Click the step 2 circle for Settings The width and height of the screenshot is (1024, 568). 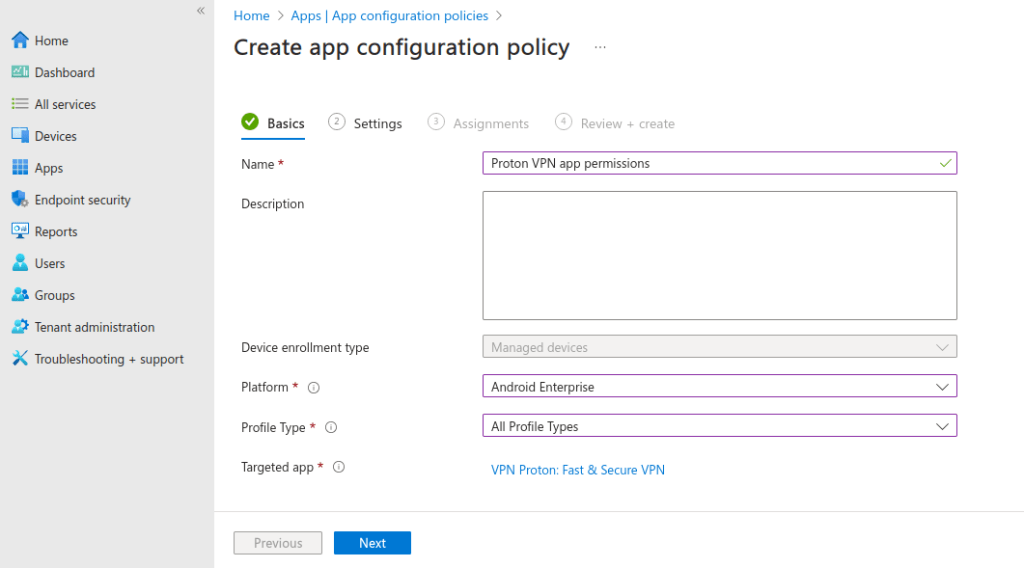[x=336, y=122]
